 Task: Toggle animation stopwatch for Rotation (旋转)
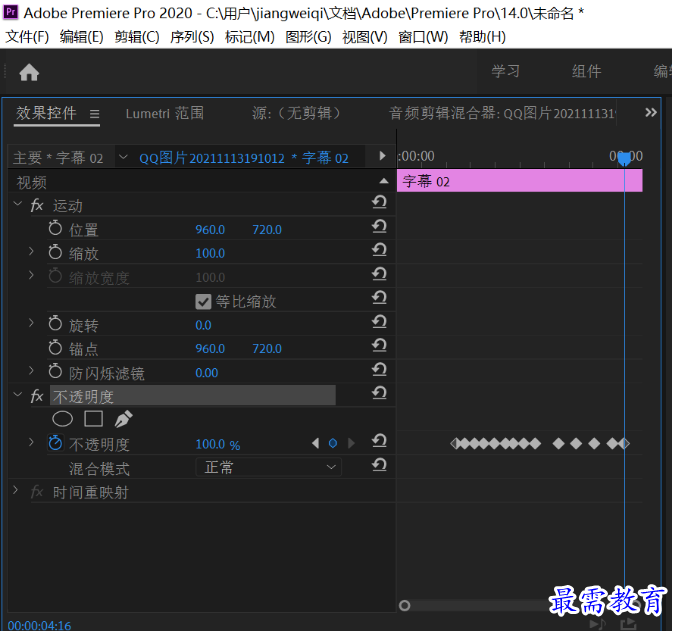55,323
